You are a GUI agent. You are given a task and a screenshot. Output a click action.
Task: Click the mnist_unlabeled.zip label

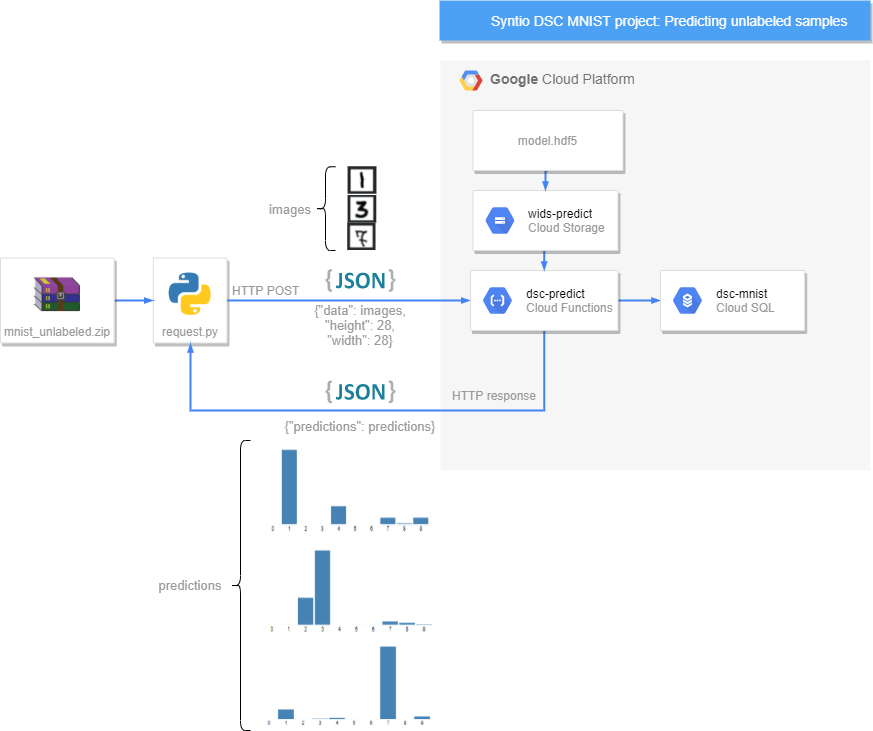pyautogui.click(x=57, y=332)
